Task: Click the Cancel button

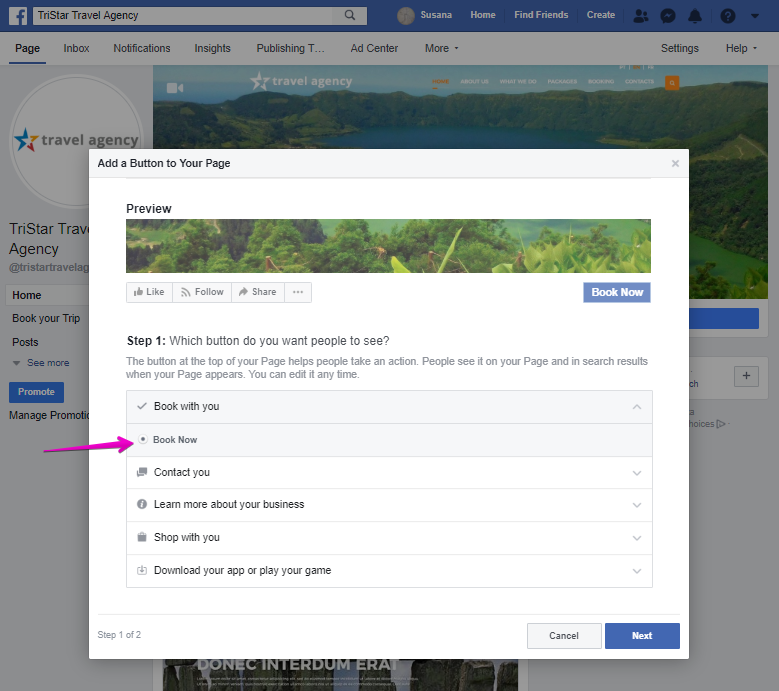Action: tap(564, 636)
